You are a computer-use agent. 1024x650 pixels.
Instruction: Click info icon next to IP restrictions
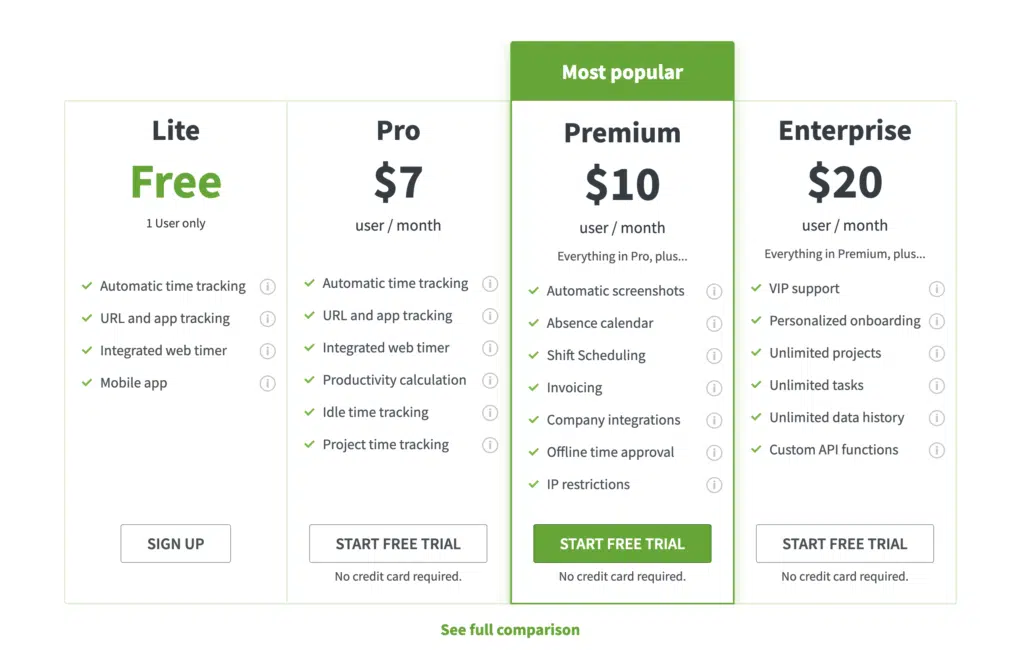[x=714, y=485]
